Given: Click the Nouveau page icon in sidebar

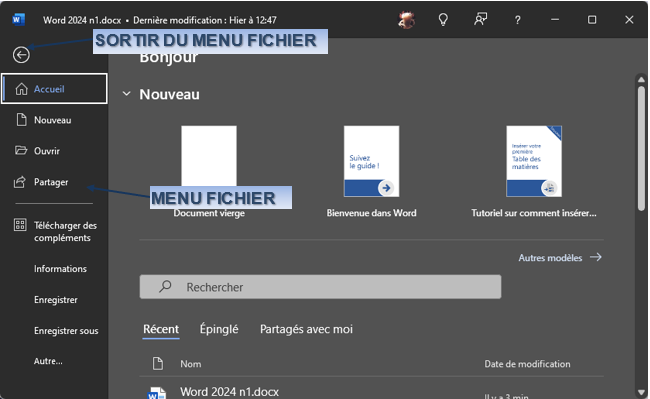Looking at the screenshot, I should click(x=21, y=120).
